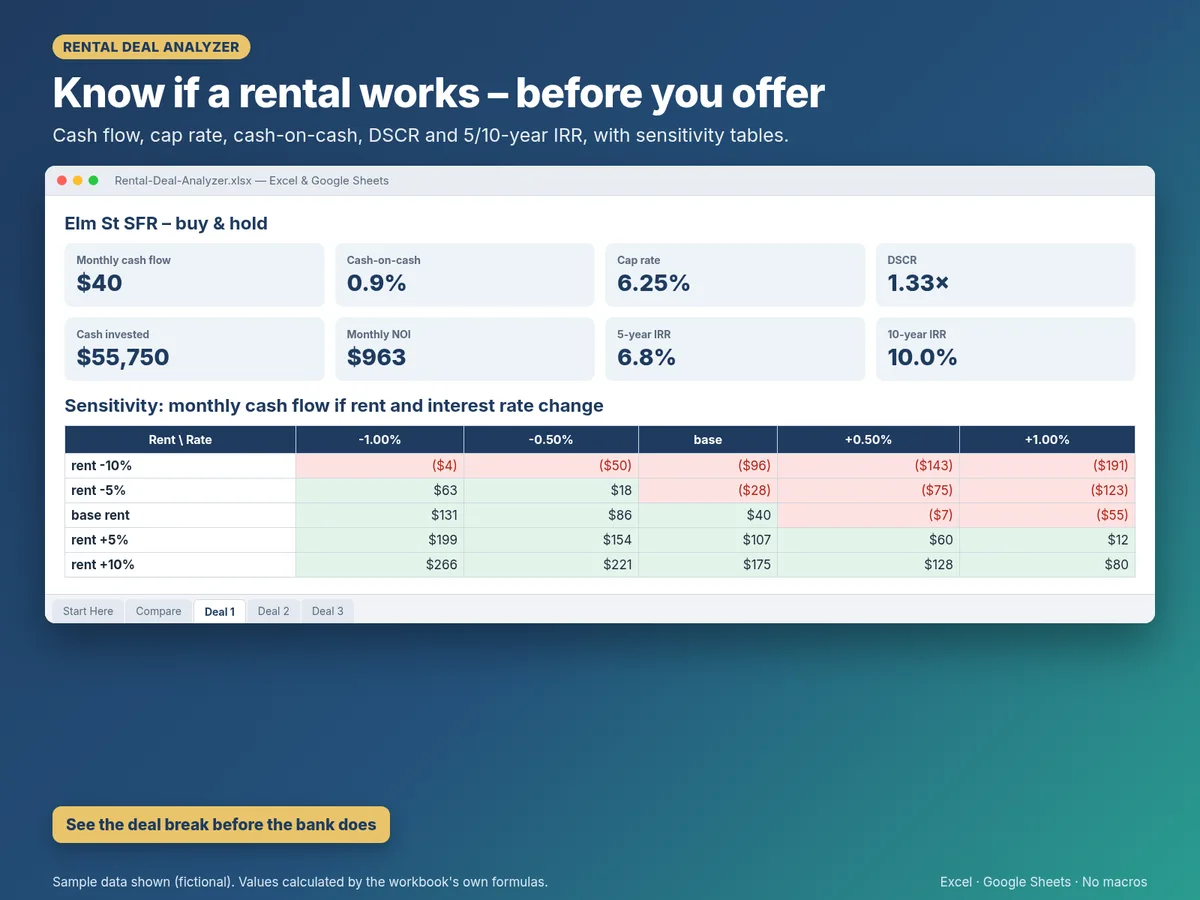1200x900 pixels.
Task: Click the green maximize window dot
Action: click(x=93, y=181)
